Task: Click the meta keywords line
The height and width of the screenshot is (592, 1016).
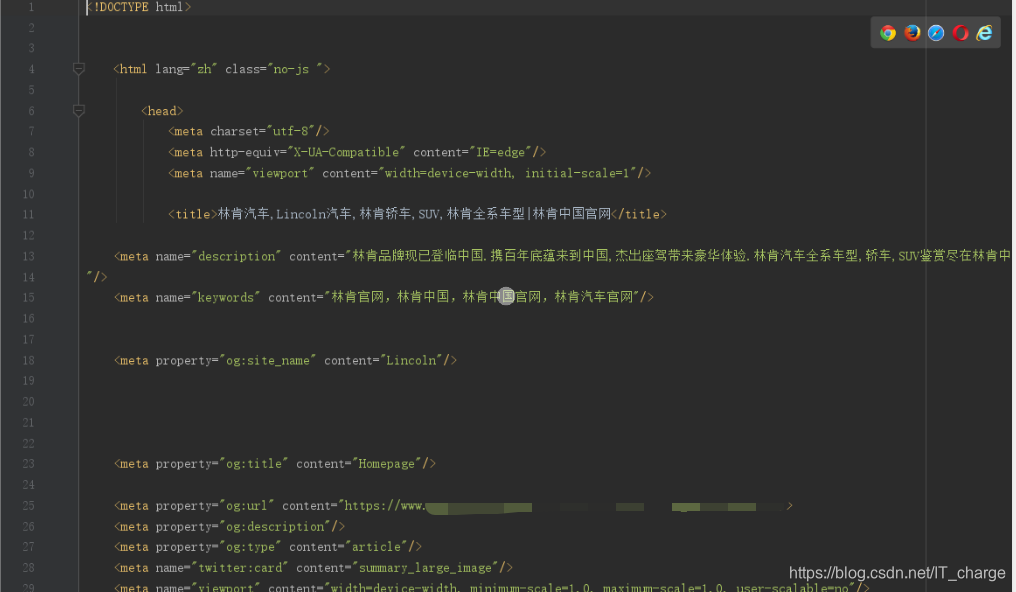Action: (384, 297)
